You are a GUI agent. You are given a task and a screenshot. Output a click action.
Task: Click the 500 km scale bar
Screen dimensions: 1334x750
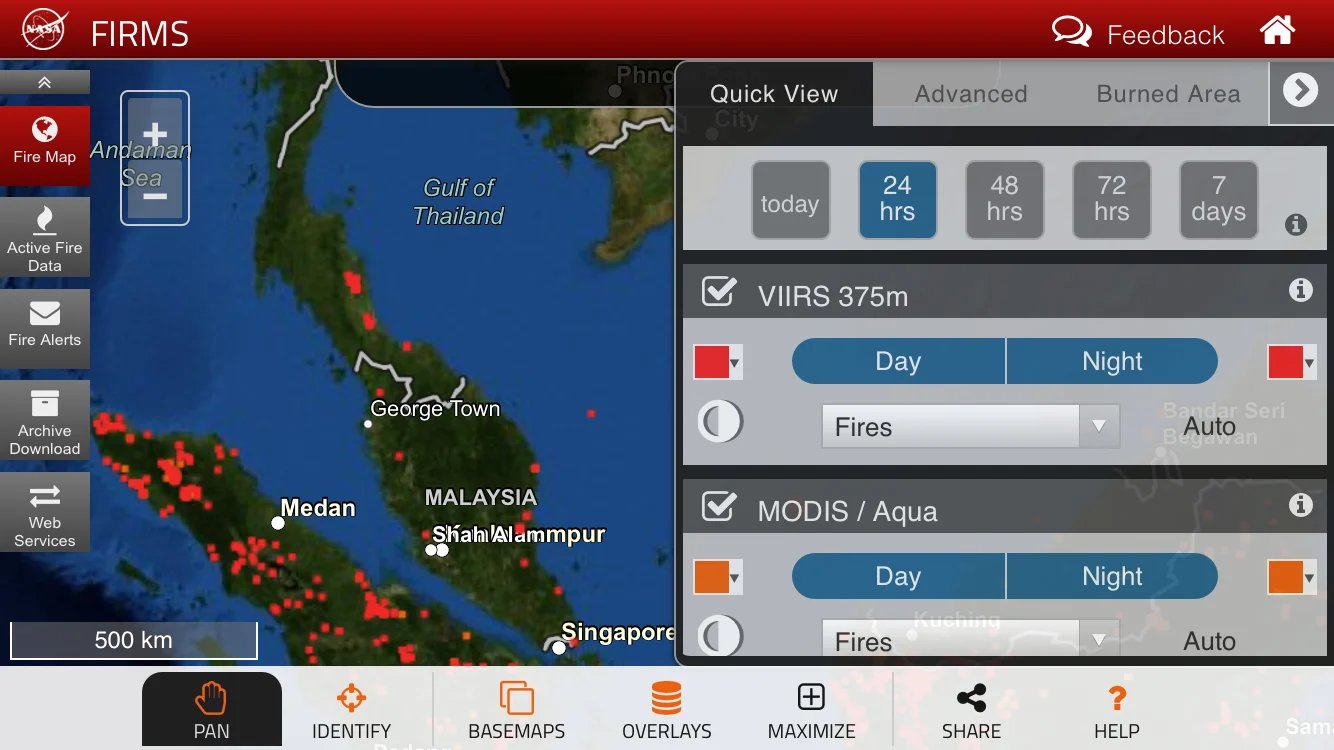(x=134, y=640)
